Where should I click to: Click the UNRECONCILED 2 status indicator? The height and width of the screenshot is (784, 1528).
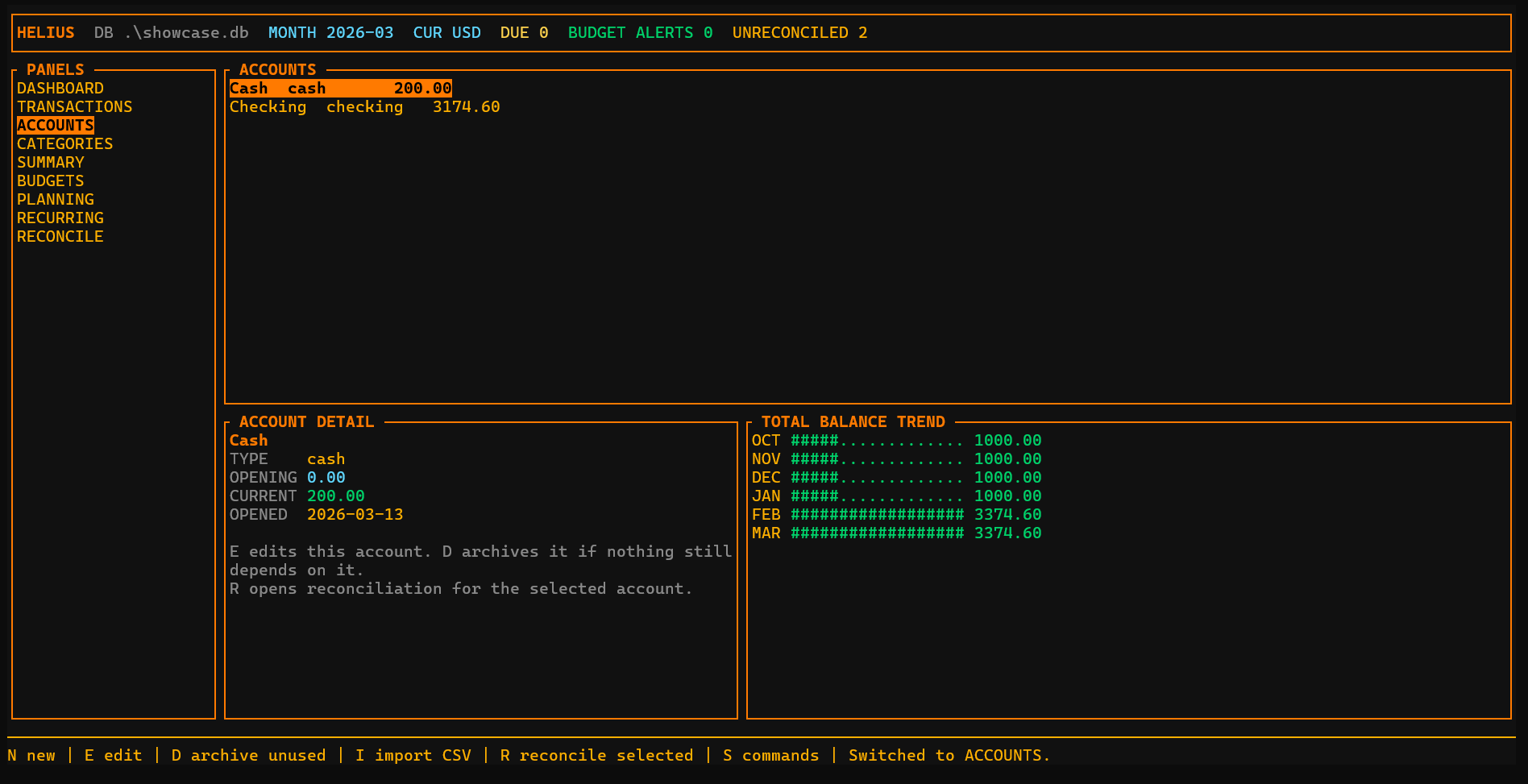799,32
